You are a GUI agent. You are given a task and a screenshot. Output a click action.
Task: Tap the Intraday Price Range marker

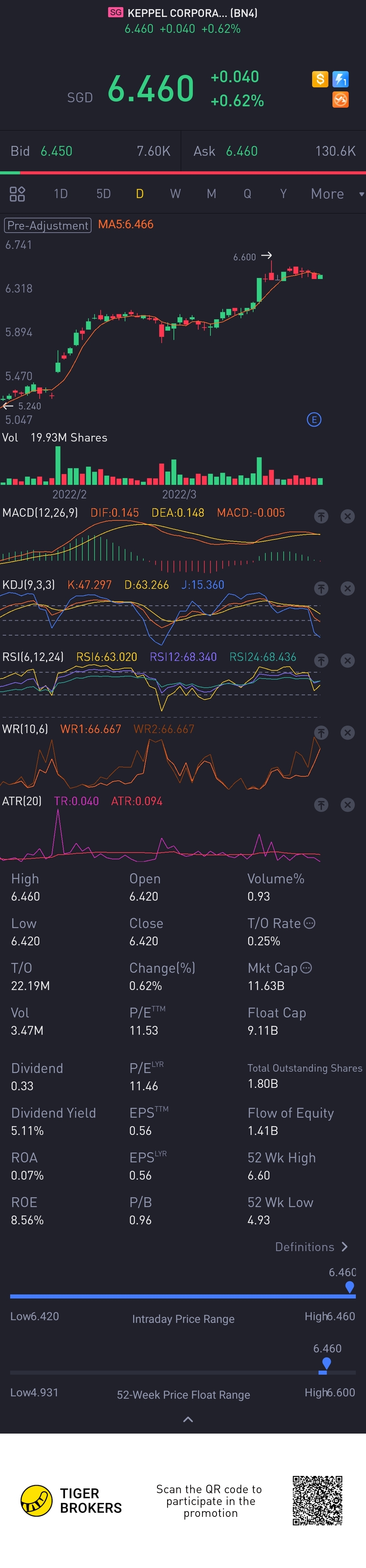[349, 1287]
